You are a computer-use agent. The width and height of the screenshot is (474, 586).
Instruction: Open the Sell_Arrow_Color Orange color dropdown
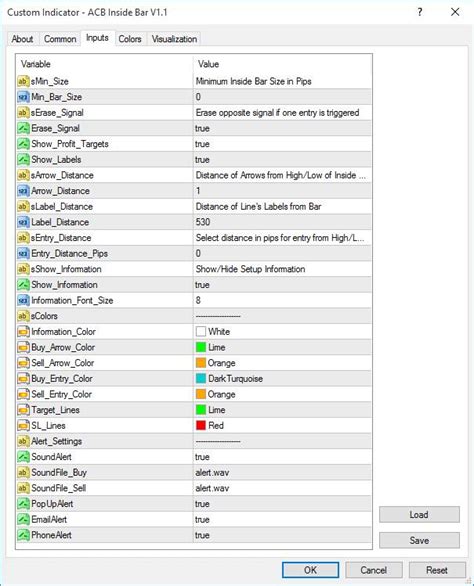tap(283, 363)
